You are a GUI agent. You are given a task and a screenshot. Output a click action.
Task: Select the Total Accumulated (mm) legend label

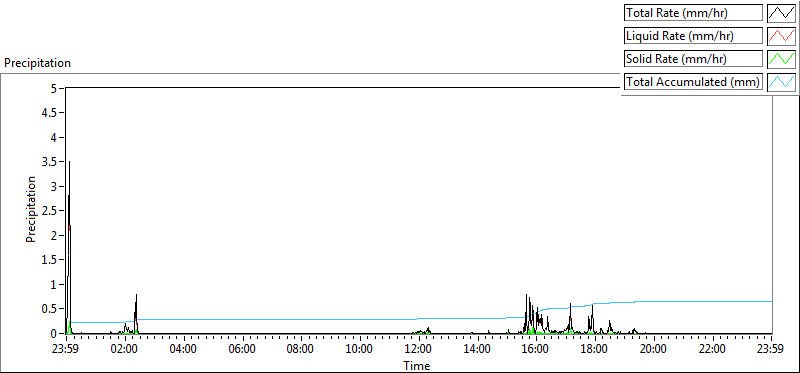[693, 82]
